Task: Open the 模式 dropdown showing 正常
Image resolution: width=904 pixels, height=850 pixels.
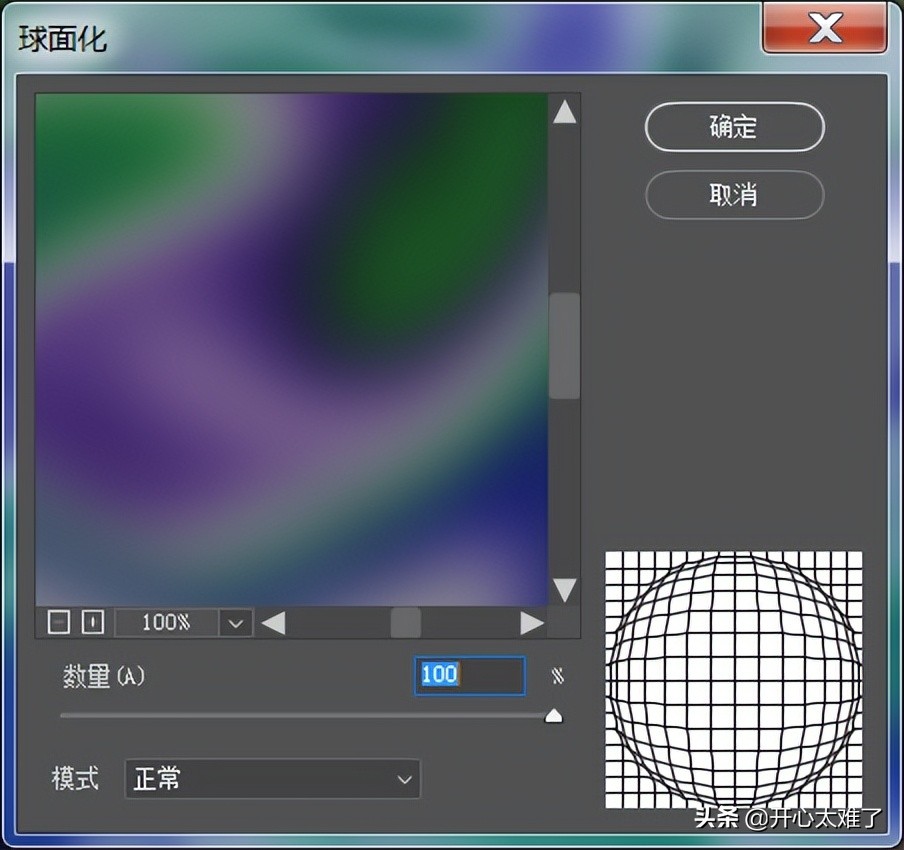Action: 272,779
